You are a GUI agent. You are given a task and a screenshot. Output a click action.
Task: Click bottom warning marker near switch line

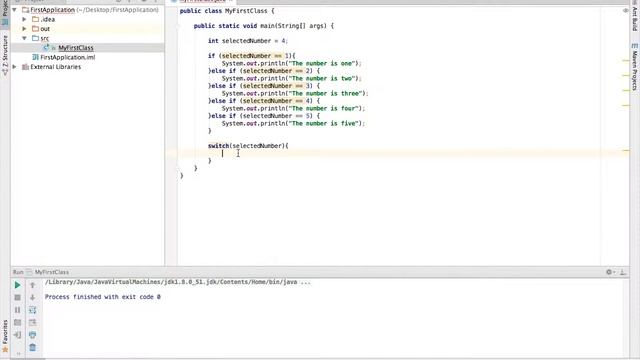point(626,150)
